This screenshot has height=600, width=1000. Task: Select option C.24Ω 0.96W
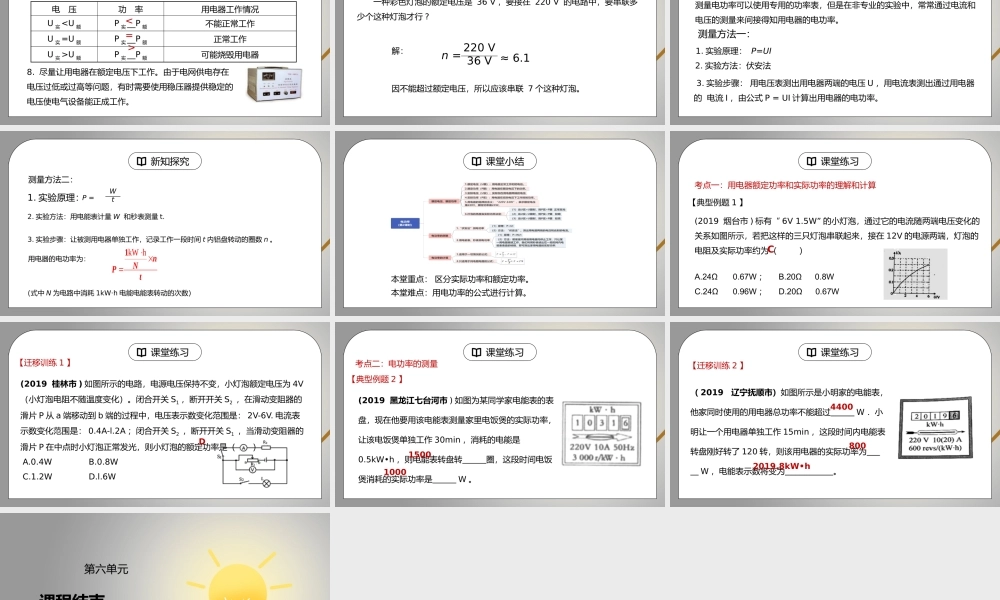click(727, 291)
